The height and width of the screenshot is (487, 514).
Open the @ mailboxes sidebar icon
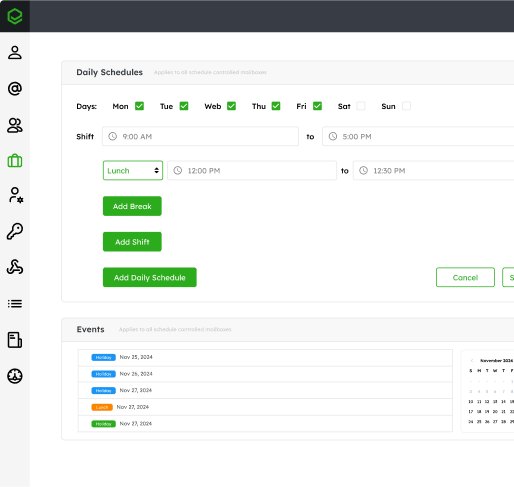15,89
